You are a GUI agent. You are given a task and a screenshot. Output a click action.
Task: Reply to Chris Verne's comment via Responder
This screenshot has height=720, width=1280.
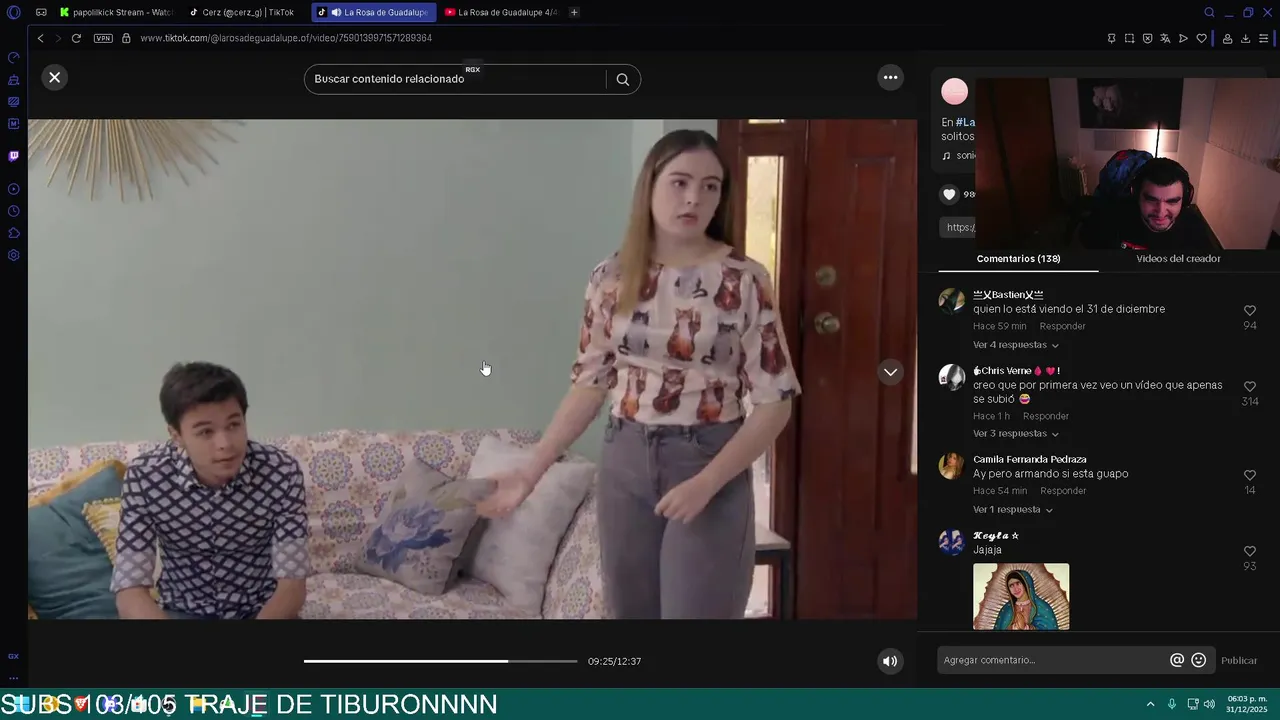click(1046, 416)
